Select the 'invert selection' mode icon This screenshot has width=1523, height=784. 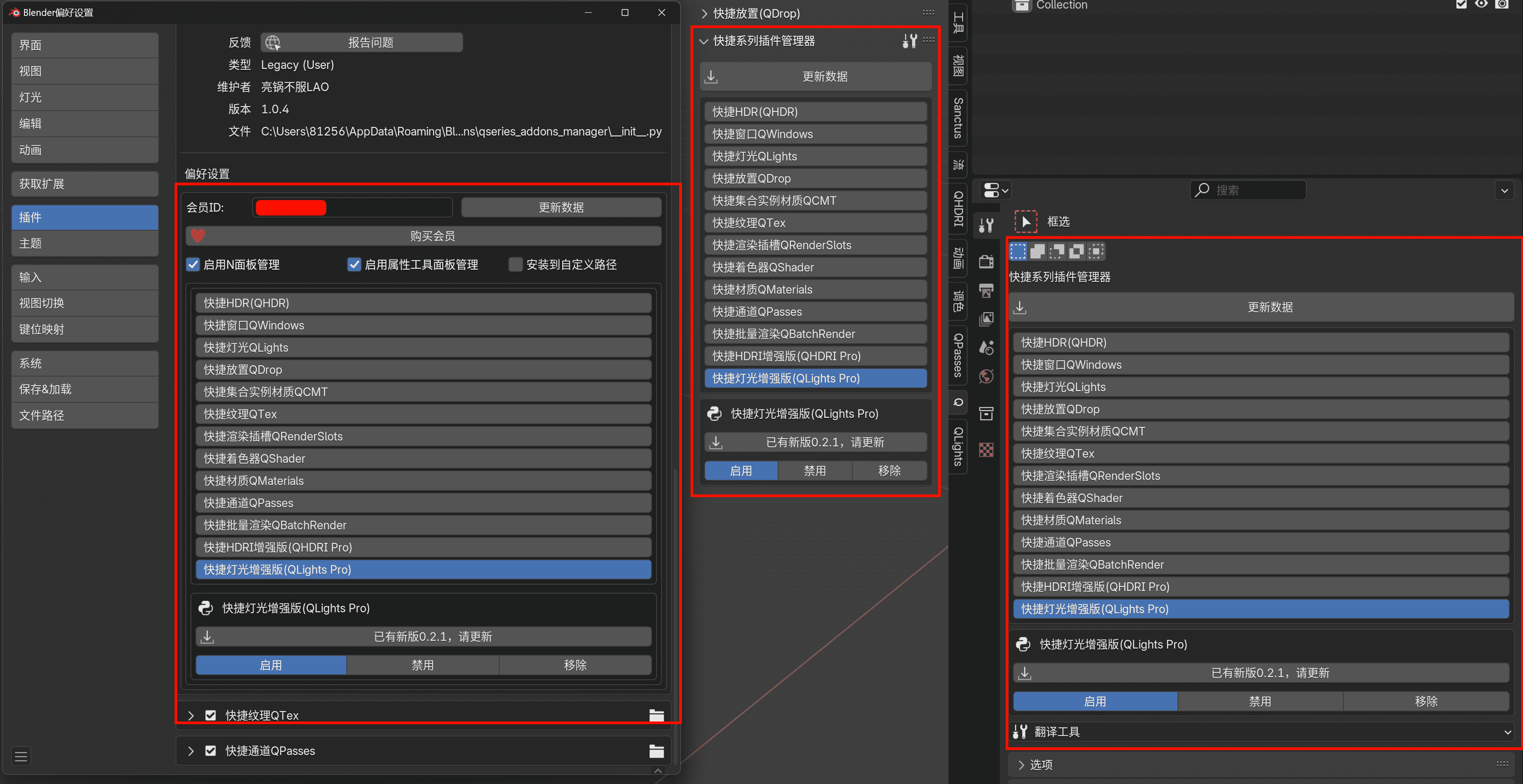1077,251
